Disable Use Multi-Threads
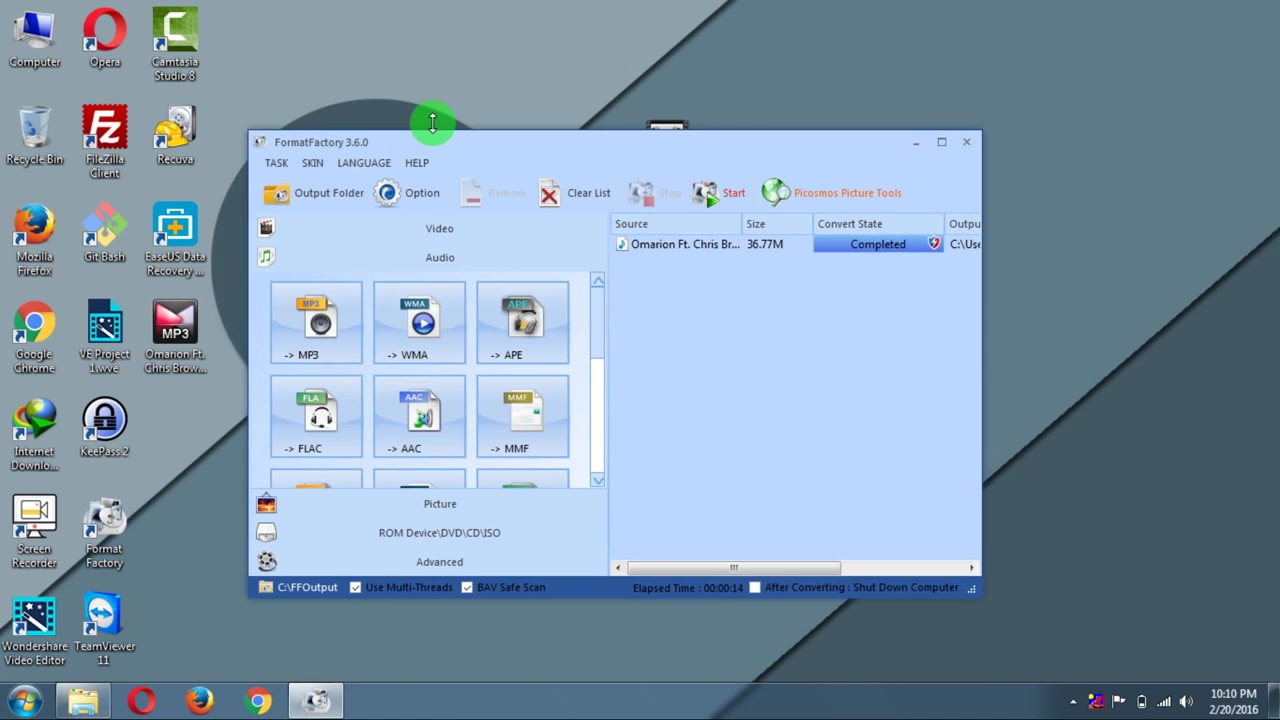 click(x=356, y=587)
